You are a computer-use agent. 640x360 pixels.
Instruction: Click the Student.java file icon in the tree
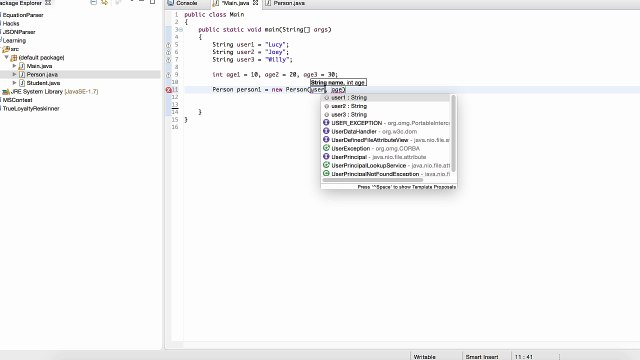22,83
